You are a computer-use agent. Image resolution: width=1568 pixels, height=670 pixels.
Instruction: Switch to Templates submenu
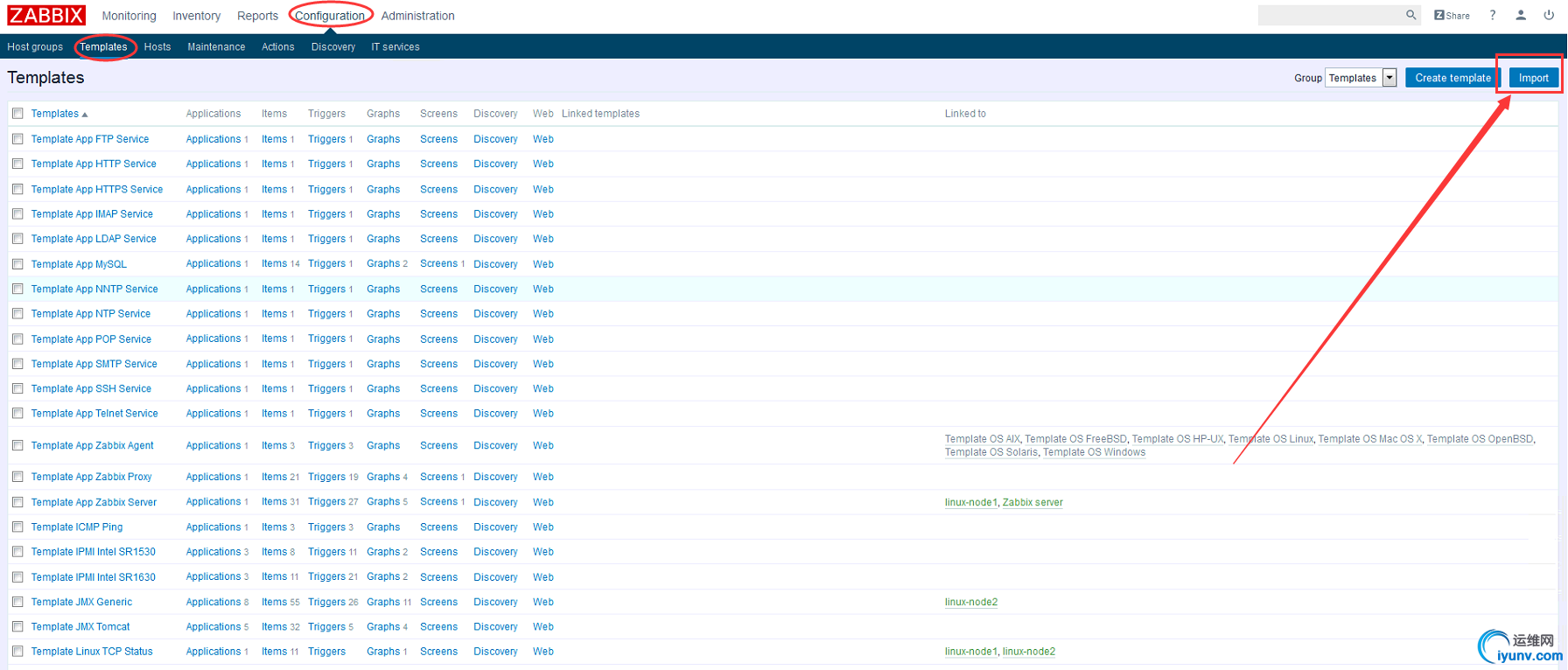coord(103,47)
